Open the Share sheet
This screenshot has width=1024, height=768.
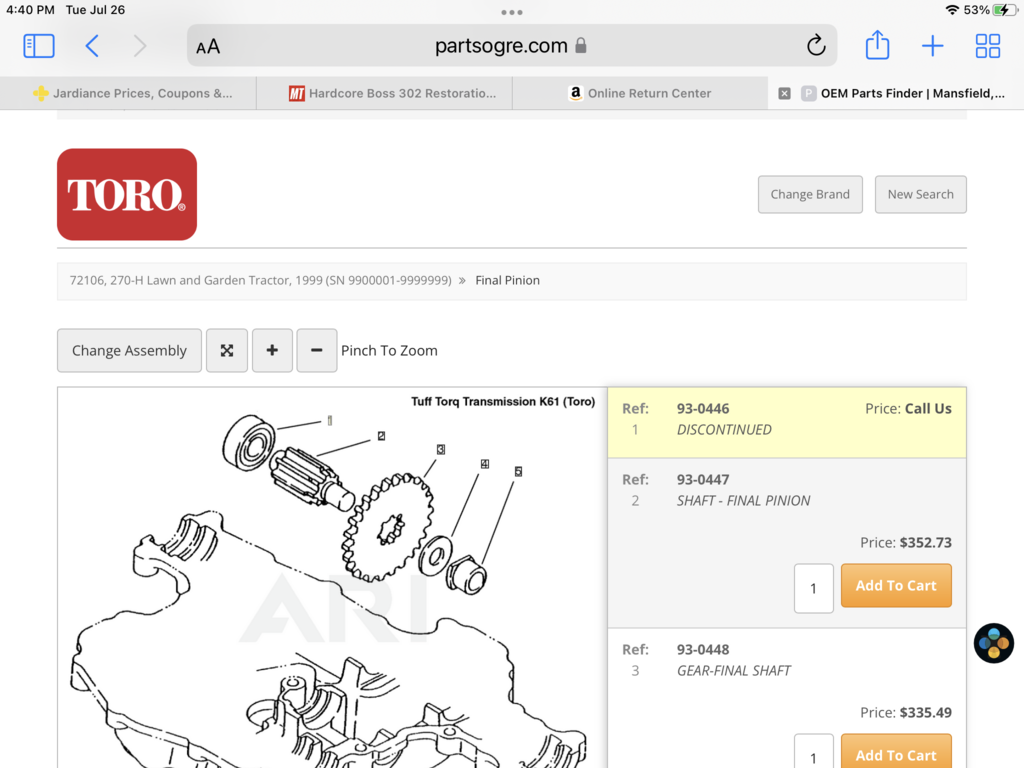point(877,45)
